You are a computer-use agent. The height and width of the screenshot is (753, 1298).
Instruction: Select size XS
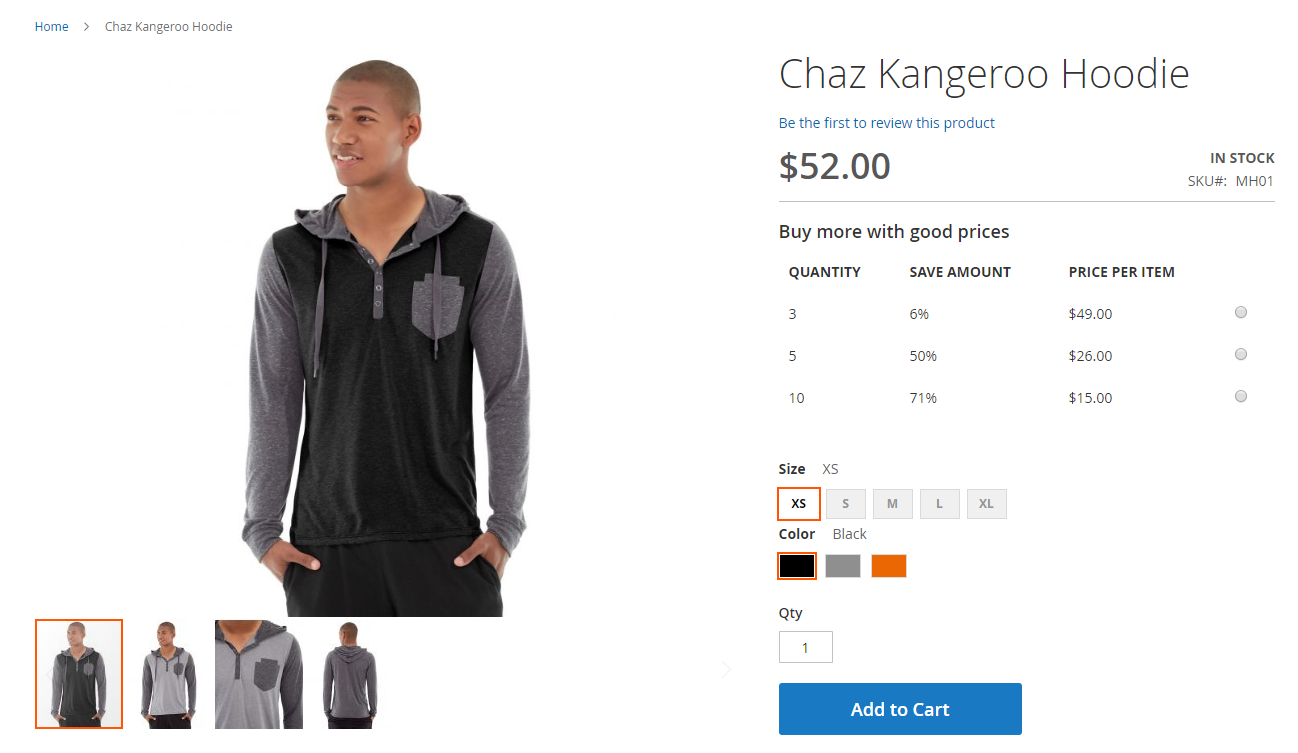pos(799,504)
